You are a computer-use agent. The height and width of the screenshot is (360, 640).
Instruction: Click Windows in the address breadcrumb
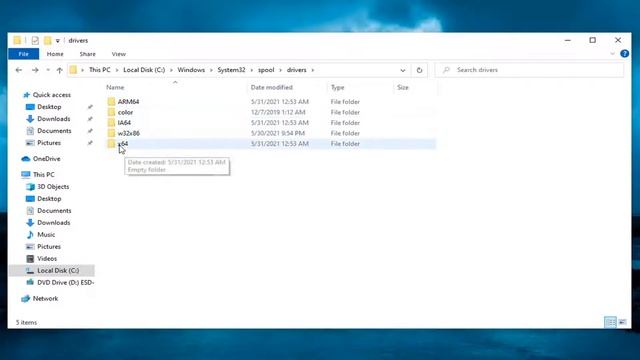(x=191, y=70)
